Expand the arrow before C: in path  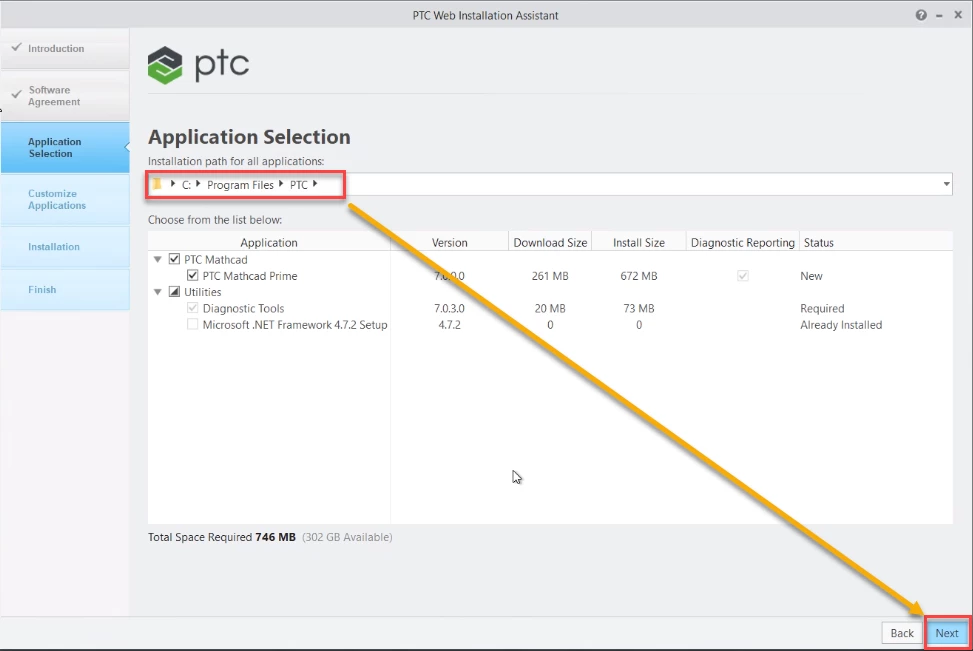pos(173,184)
